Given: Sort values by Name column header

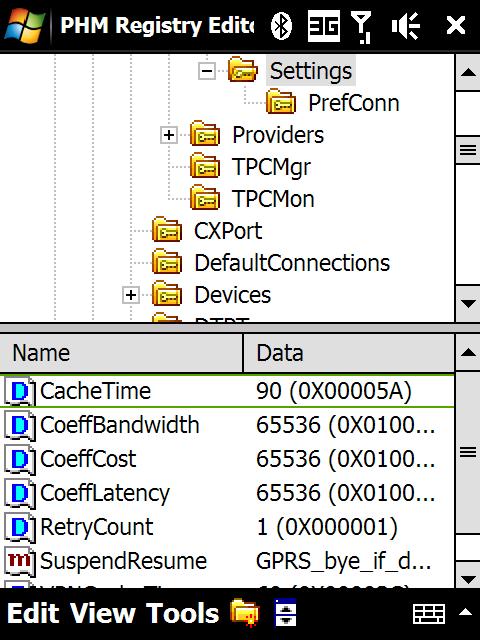Looking at the screenshot, I should tap(121, 353).
